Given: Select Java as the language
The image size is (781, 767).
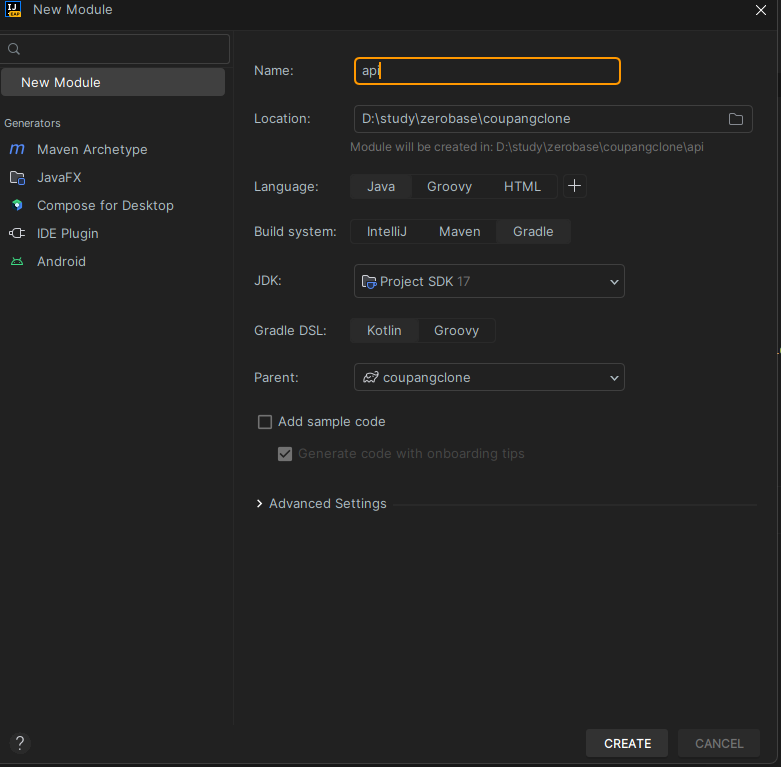Looking at the screenshot, I should pos(381,186).
